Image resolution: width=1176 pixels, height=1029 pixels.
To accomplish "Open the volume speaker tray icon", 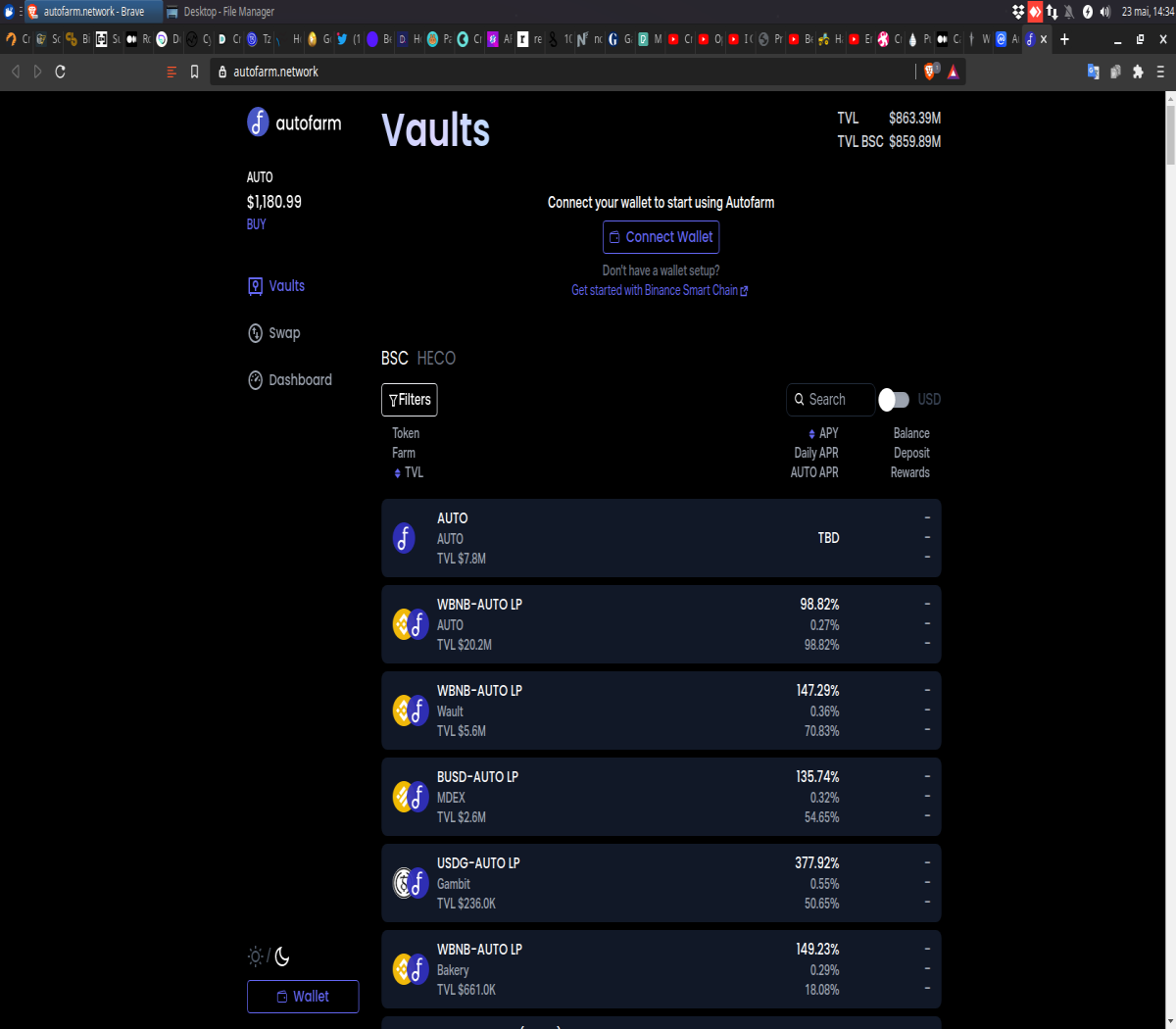I will coord(1105,12).
